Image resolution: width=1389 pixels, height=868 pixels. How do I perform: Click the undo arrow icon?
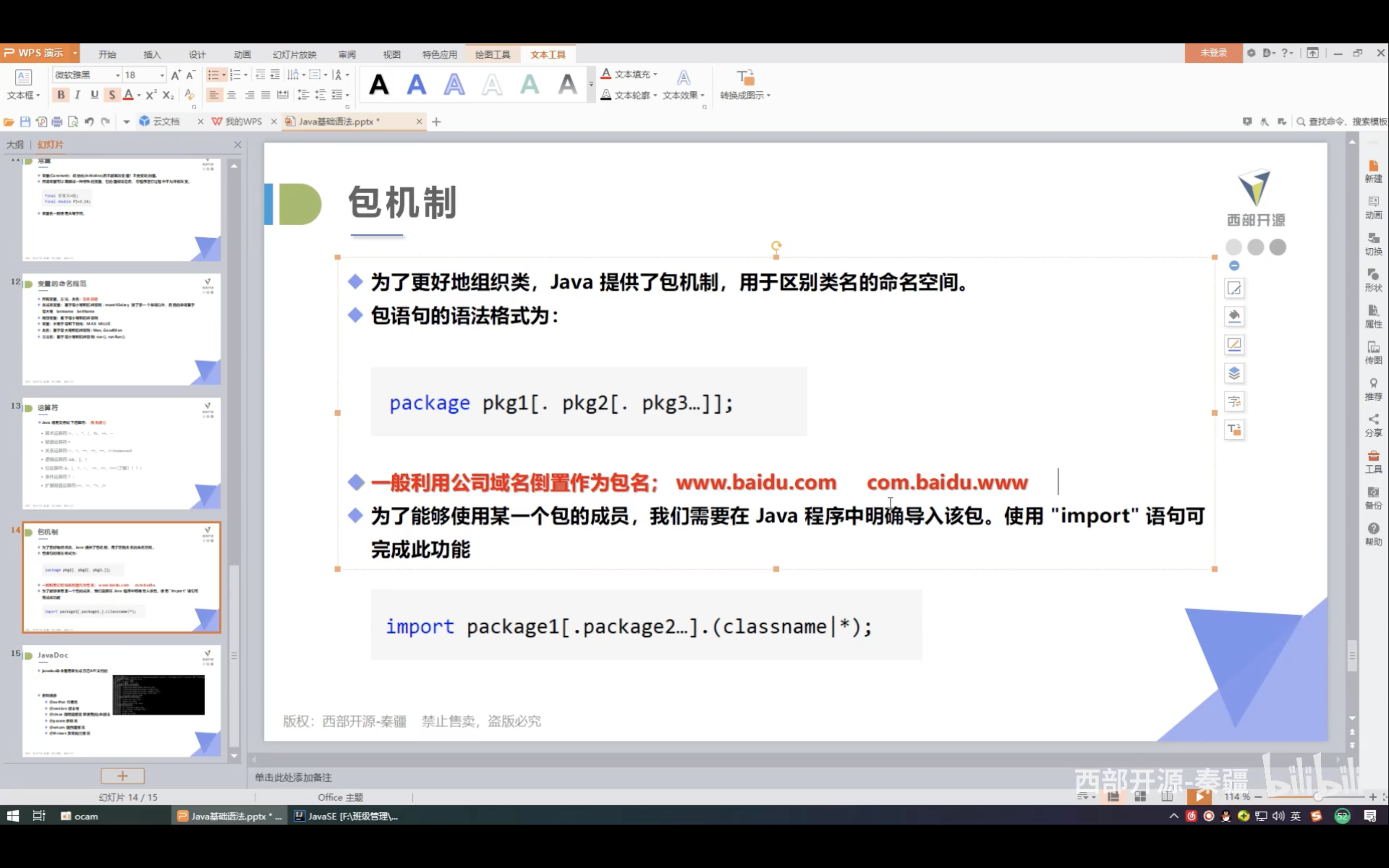tap(89, 122)
